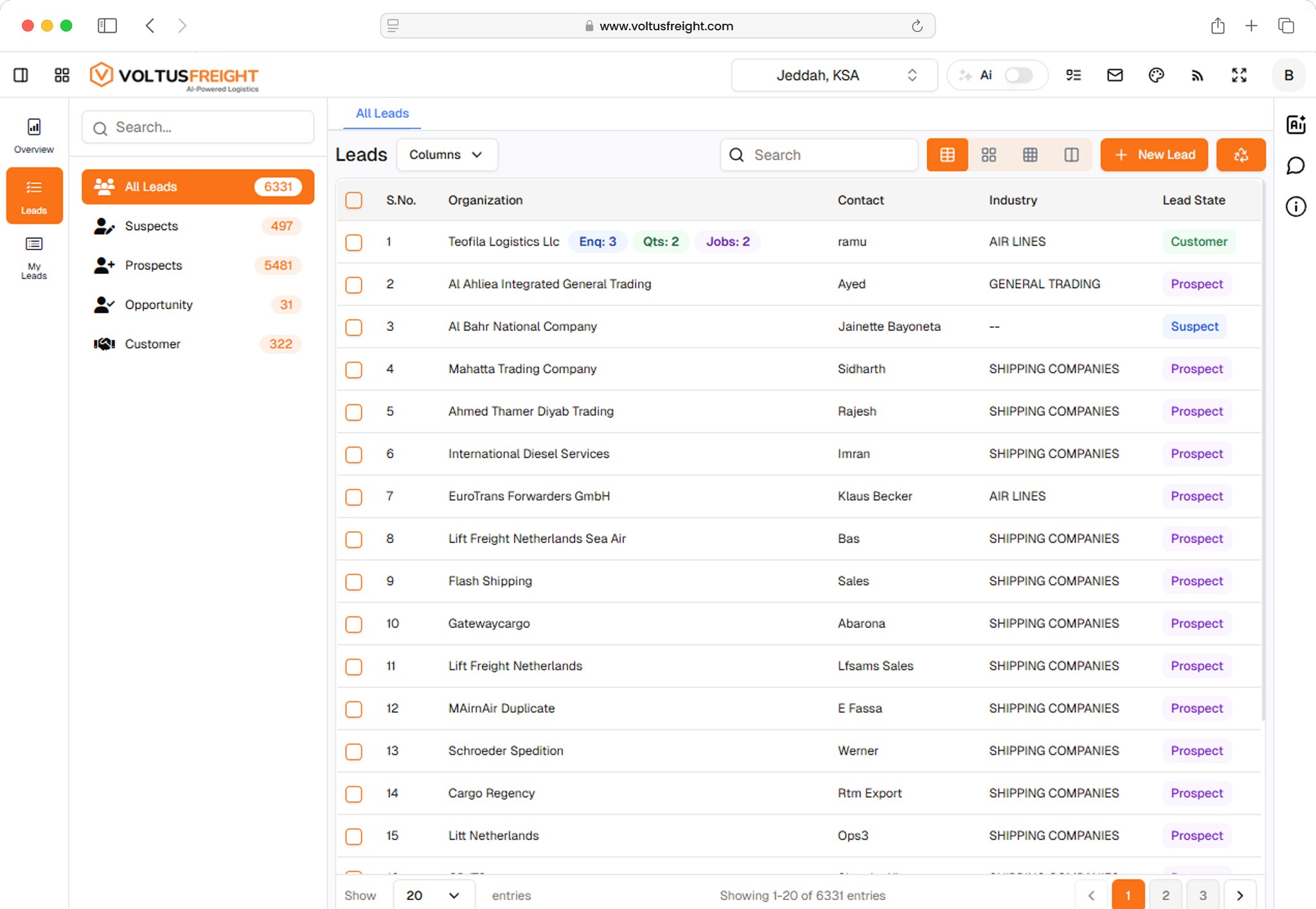Go to next page with right chevron

click(x=1240, y=895)
